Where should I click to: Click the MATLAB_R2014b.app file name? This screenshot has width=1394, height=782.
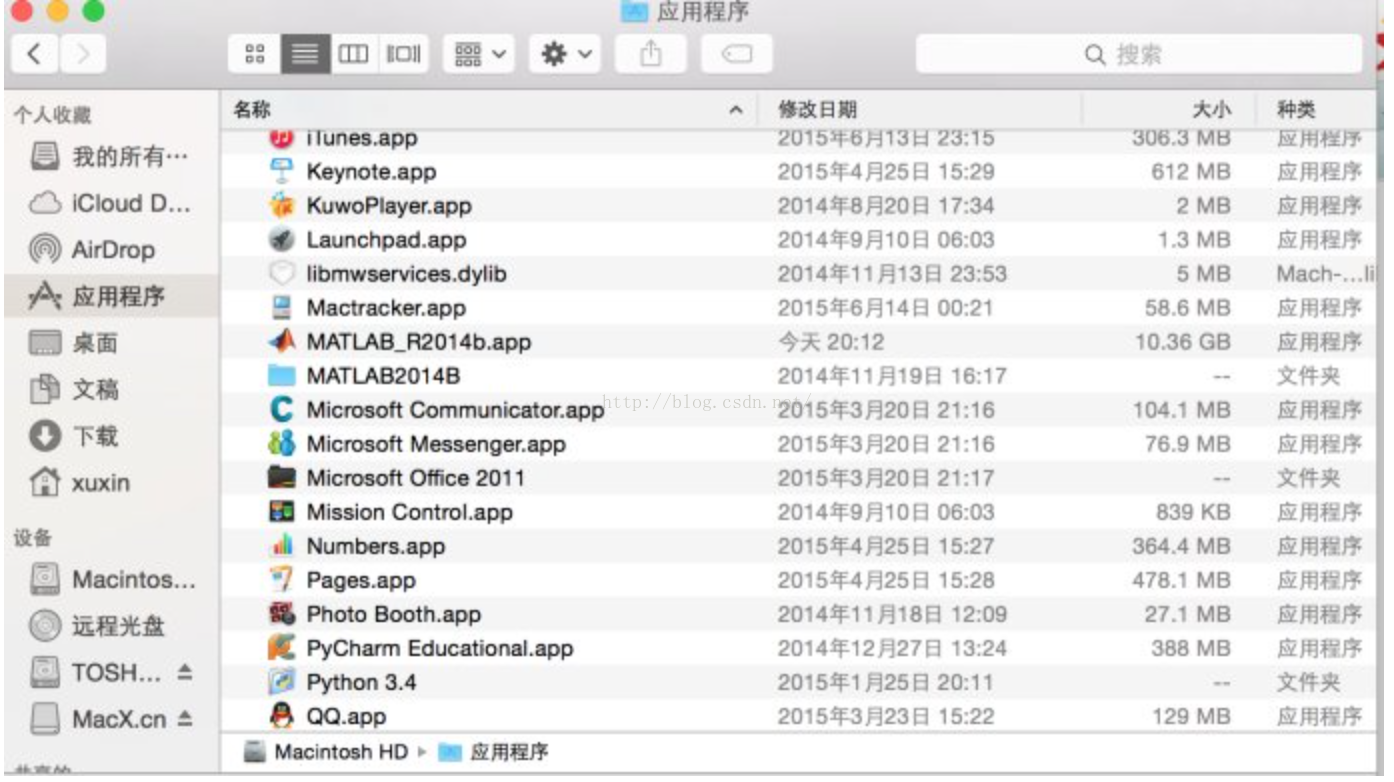point(418,342)
